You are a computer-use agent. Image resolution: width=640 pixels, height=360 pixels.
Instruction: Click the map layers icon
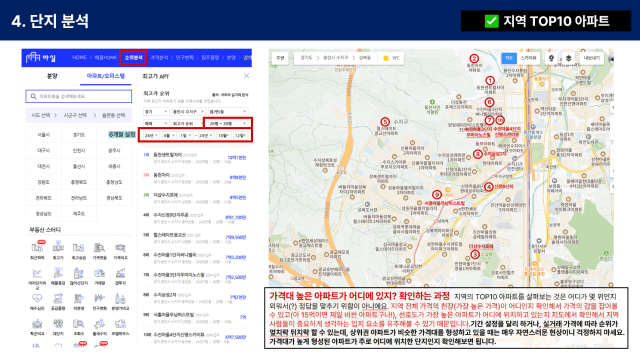(568, 58)
